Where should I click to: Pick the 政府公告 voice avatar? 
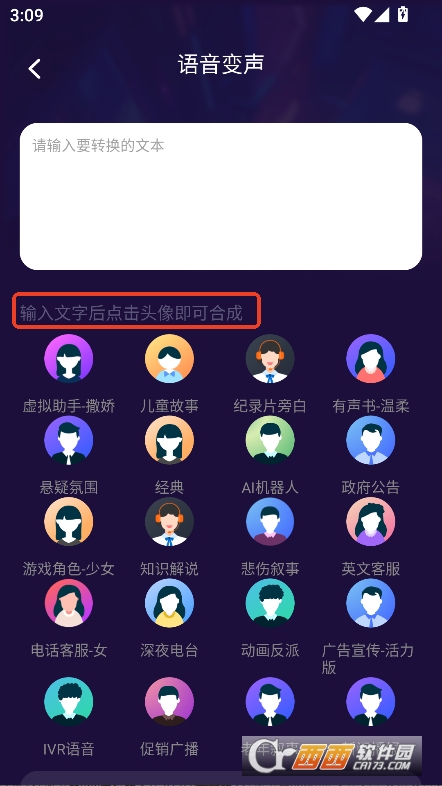tap(371, 440)
